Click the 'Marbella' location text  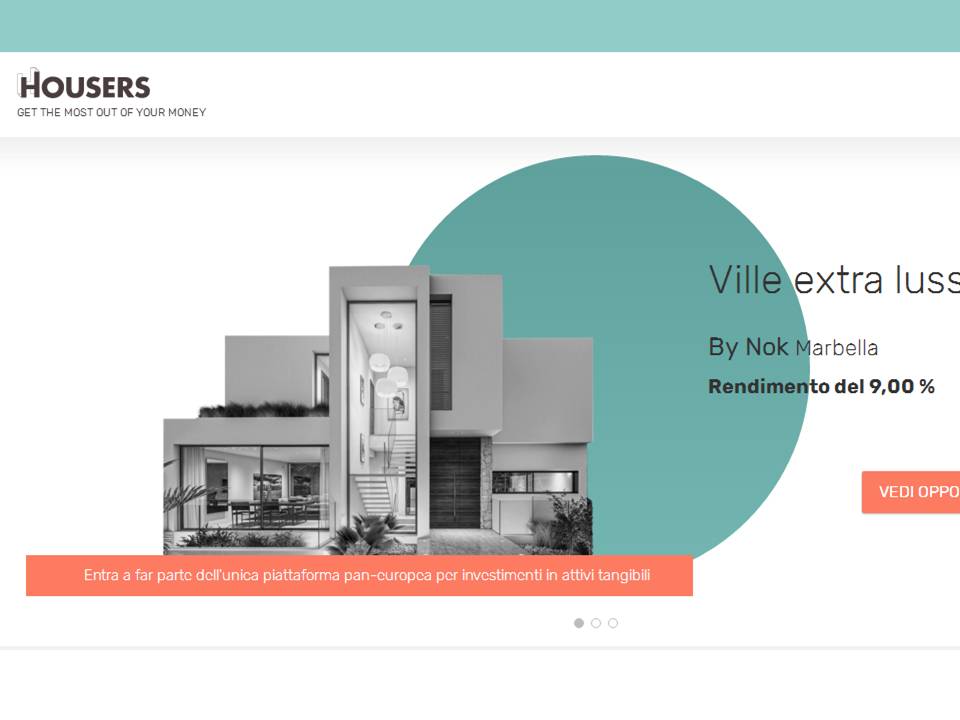point(837,348)
